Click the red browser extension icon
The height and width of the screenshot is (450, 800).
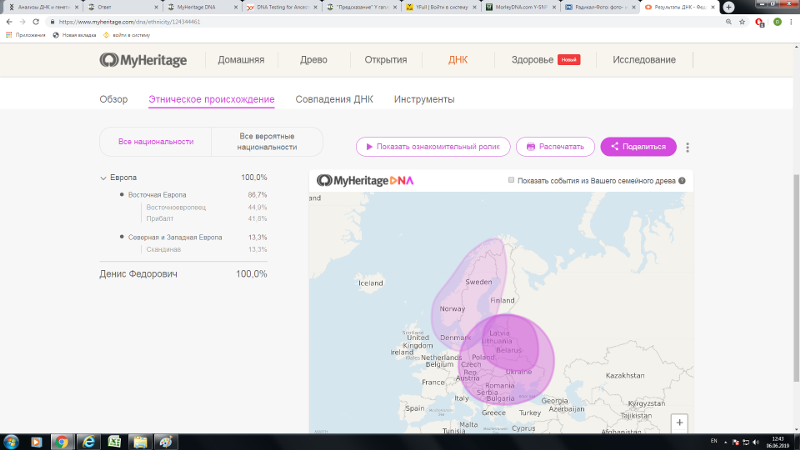(x=760, y=22)
